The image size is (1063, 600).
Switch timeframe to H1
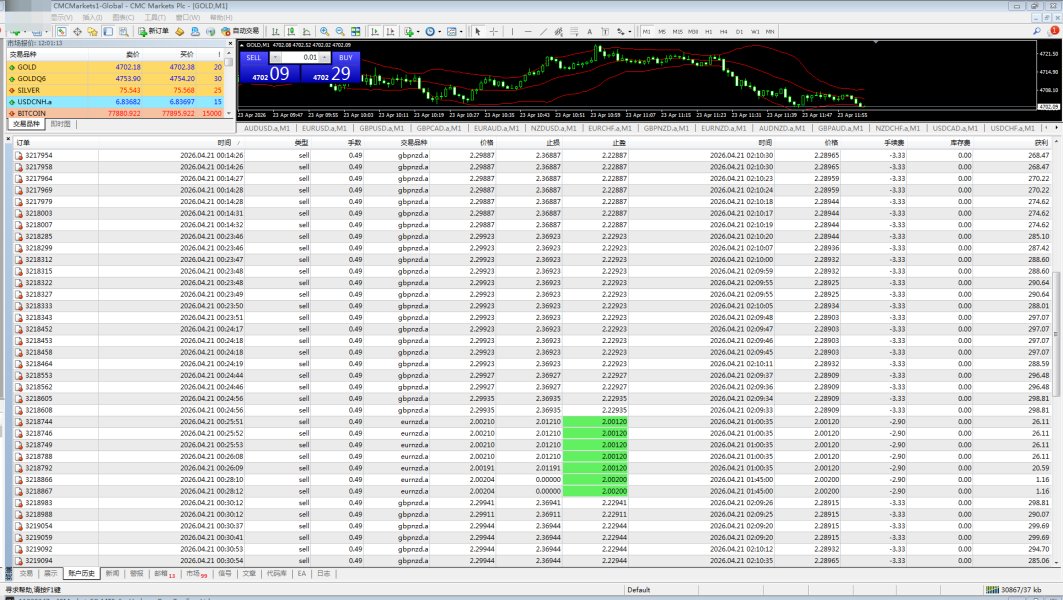708,31
